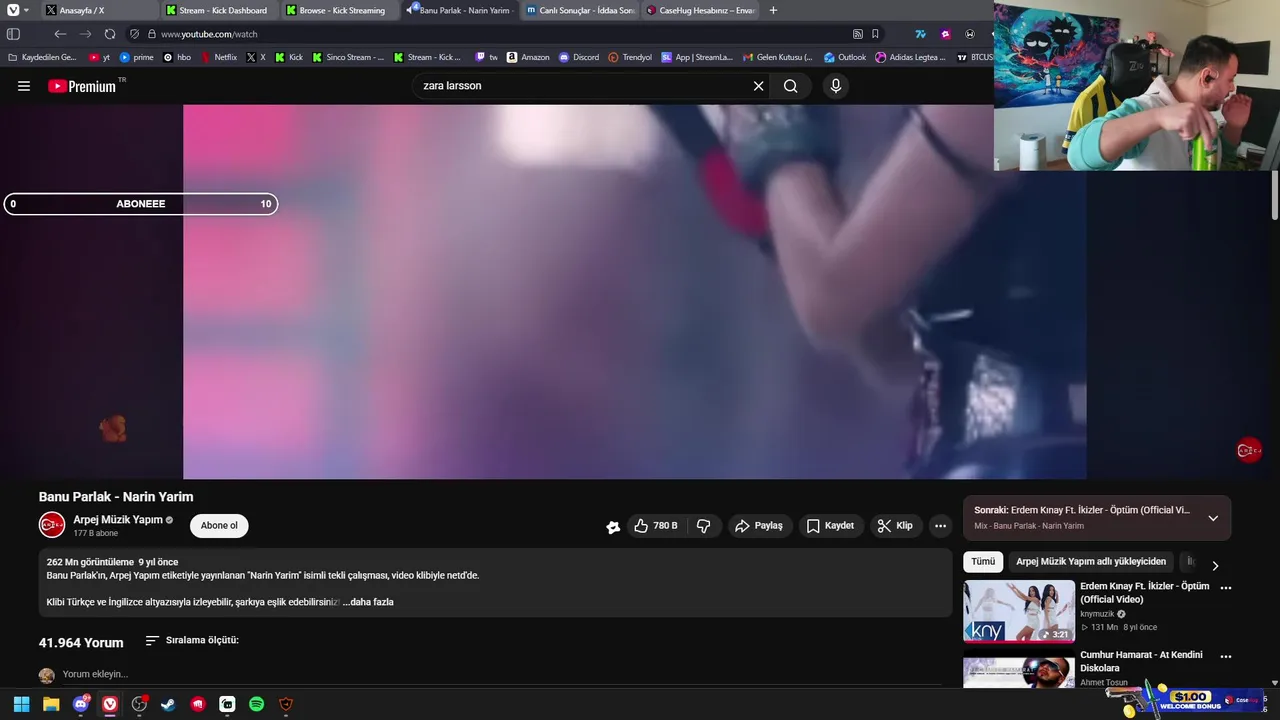The height and width of the screenshot is (720, 1280).
Task: Like the video showing 780 B
Action: pos(656,526)
